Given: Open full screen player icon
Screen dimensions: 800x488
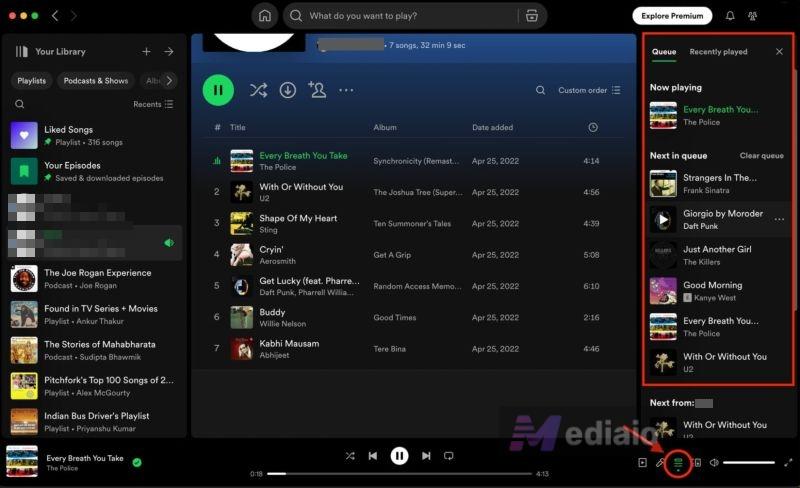Looking at the screenshot, I should (788, 462).
